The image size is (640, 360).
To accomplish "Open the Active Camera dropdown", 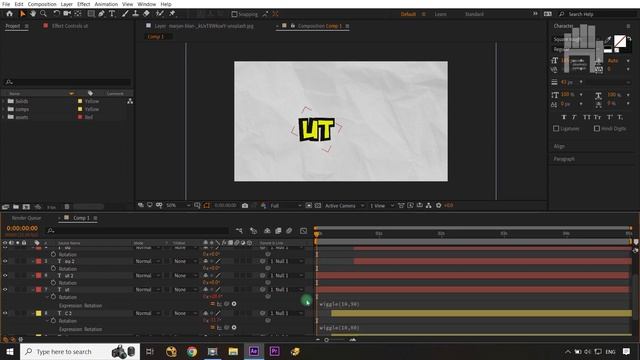I will pyautogui.click(x=344, y=206).
